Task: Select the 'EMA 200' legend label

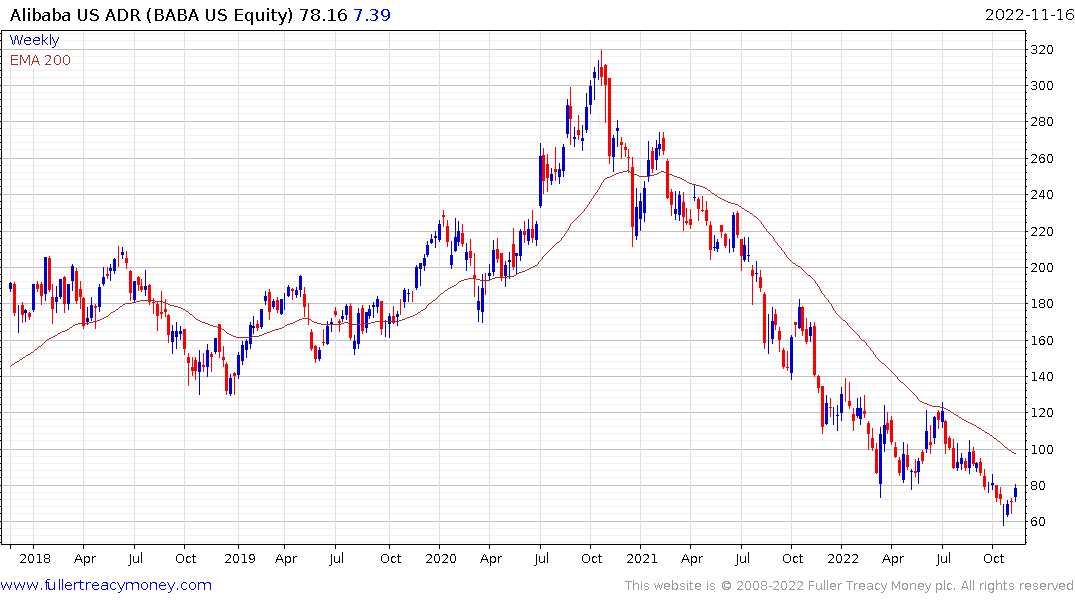Action: point(40,60)
